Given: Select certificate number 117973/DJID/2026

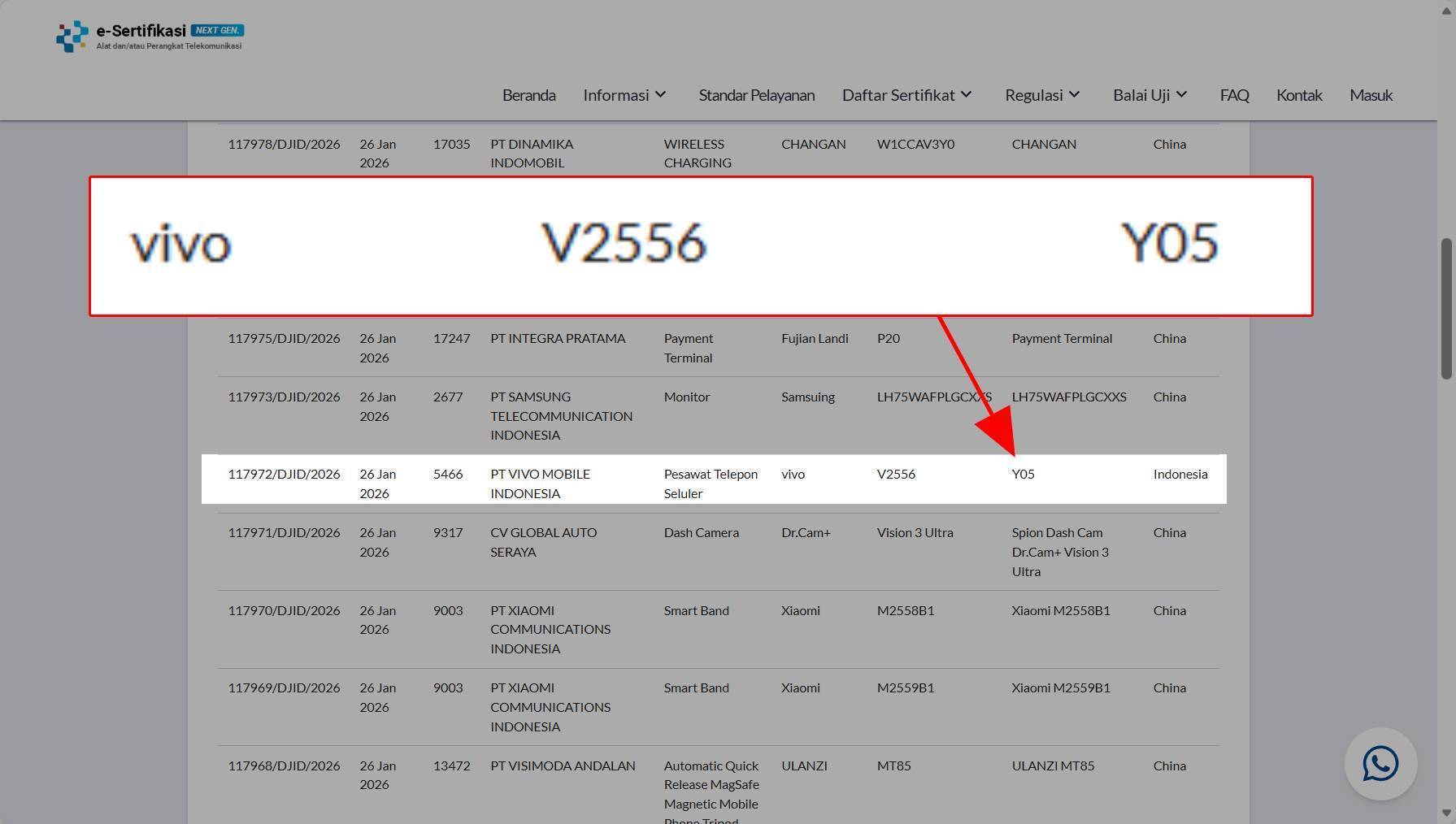Looking at the screenshot, I should (x=284, y=397).
